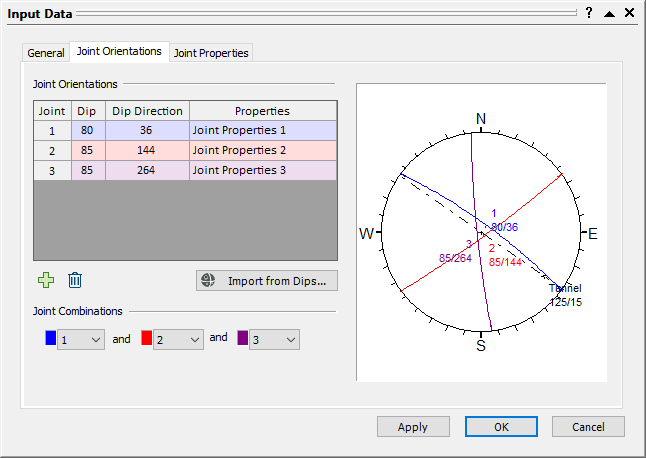The image size is (646, 458).
Task: Select Dip Direction cell value 36
Action: pyautogui.click(x=147, y=131)
